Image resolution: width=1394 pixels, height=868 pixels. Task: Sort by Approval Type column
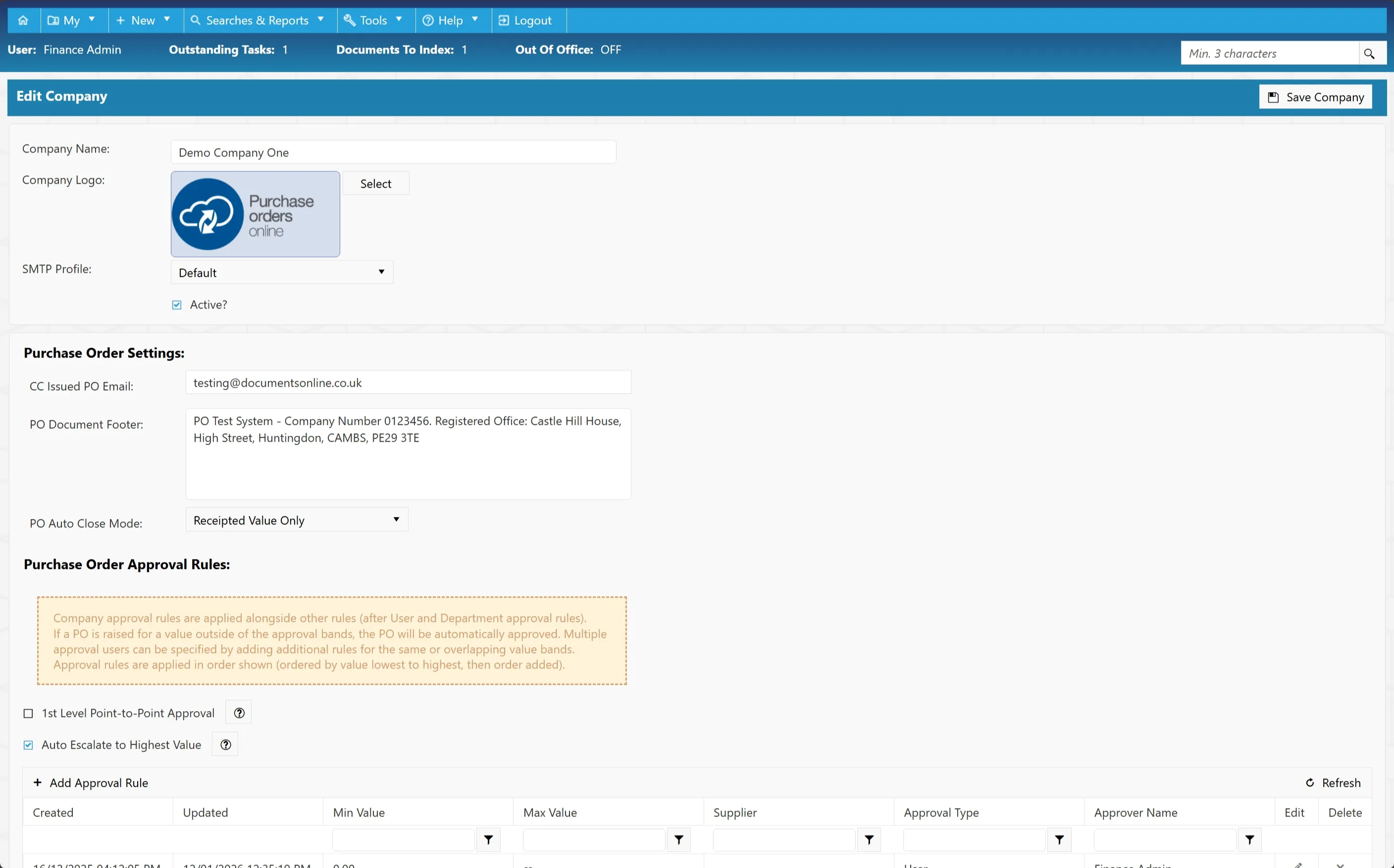pyautogui.click(x=941, y=813)
